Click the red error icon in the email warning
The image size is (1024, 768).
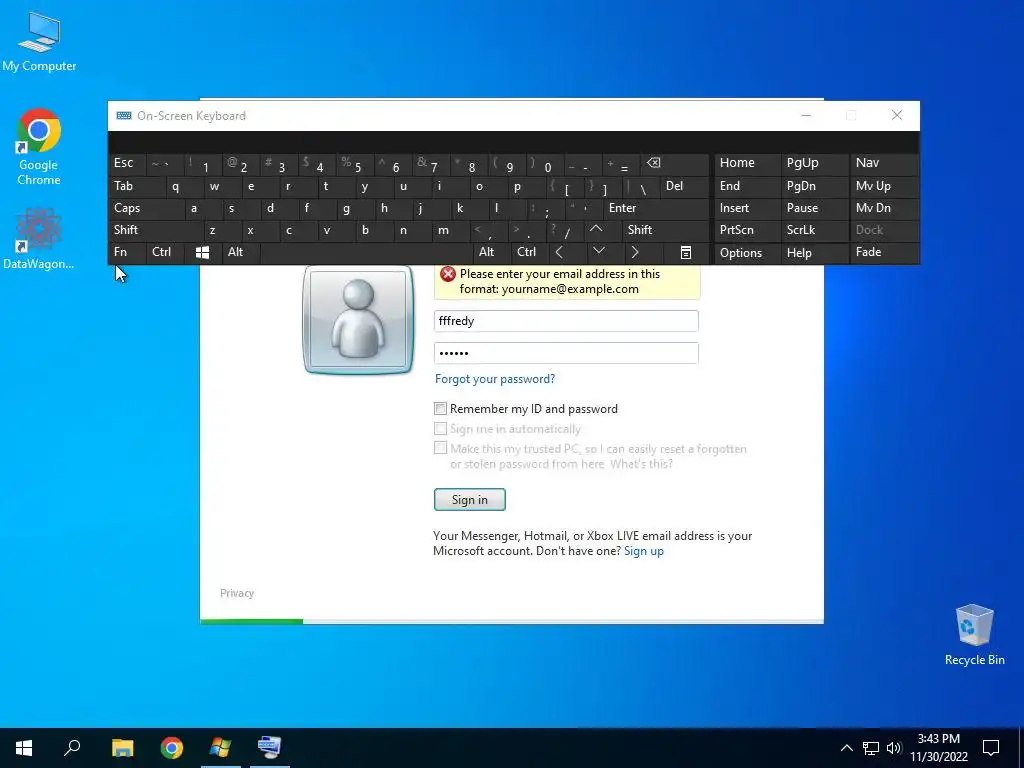pos(447,274)
